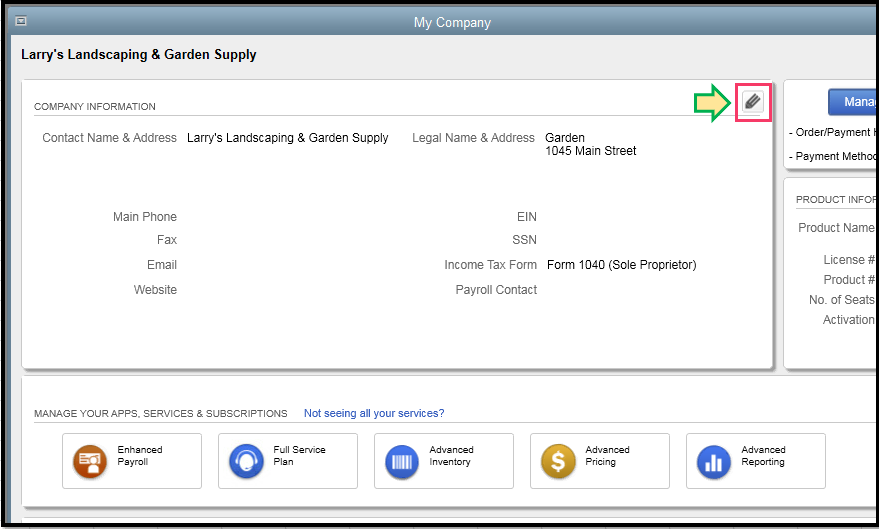879x529 pixels.
Task: Click the pencil edit icon for Company Information
Action: 752,101
